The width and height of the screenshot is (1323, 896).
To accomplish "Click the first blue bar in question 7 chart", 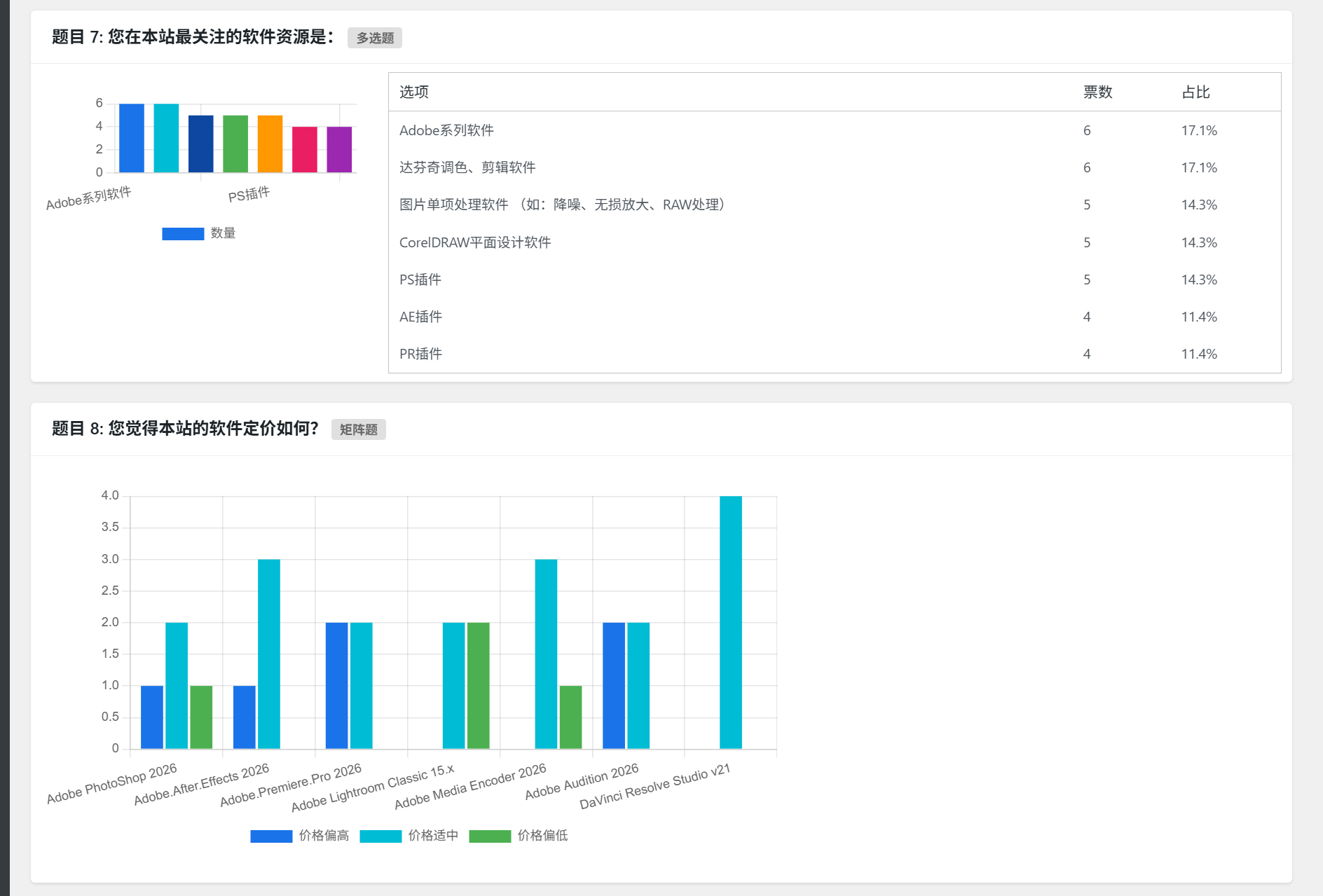I will click(x=132, y=138).
